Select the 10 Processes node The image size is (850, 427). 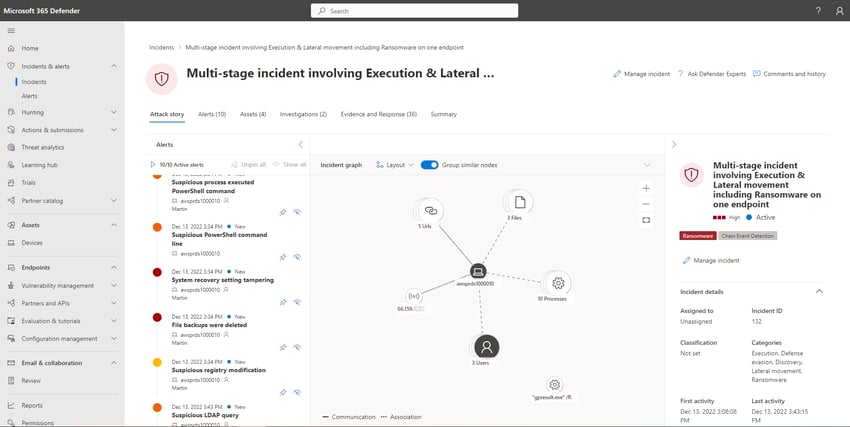pos(558,283)
